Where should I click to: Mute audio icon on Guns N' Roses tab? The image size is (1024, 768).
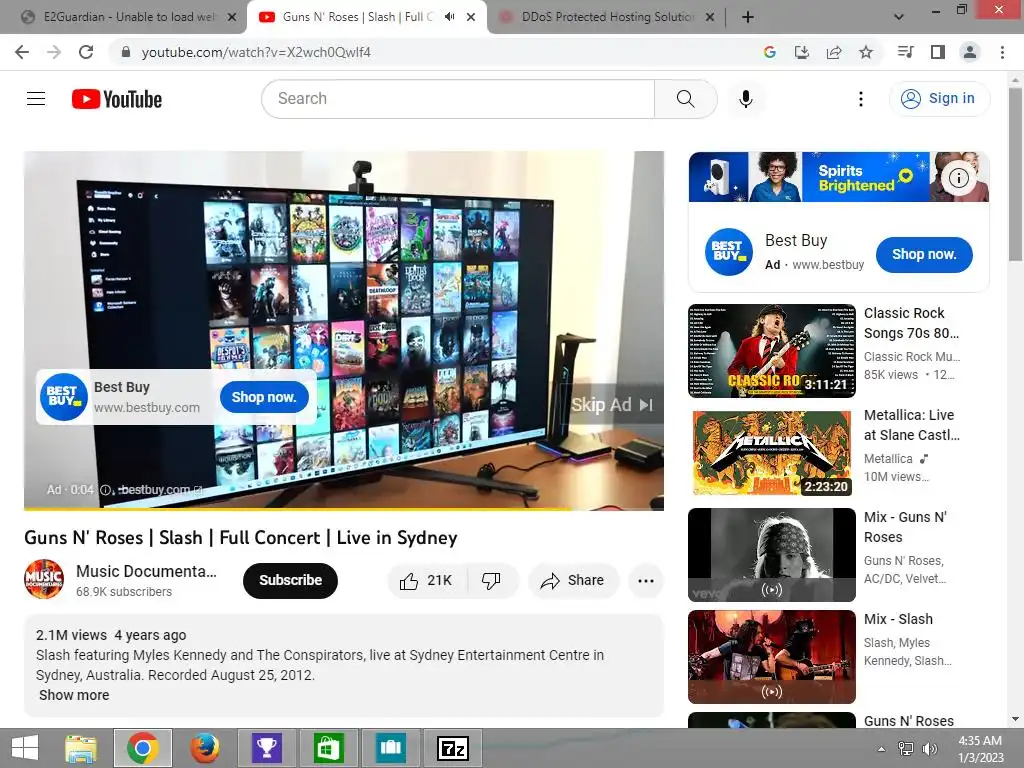pyautogui.click(x=449, y=17)
